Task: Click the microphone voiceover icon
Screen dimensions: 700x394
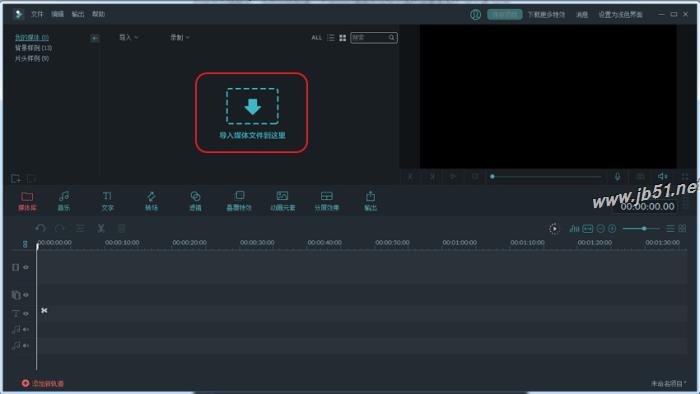Action: click(x=617, y=177)
